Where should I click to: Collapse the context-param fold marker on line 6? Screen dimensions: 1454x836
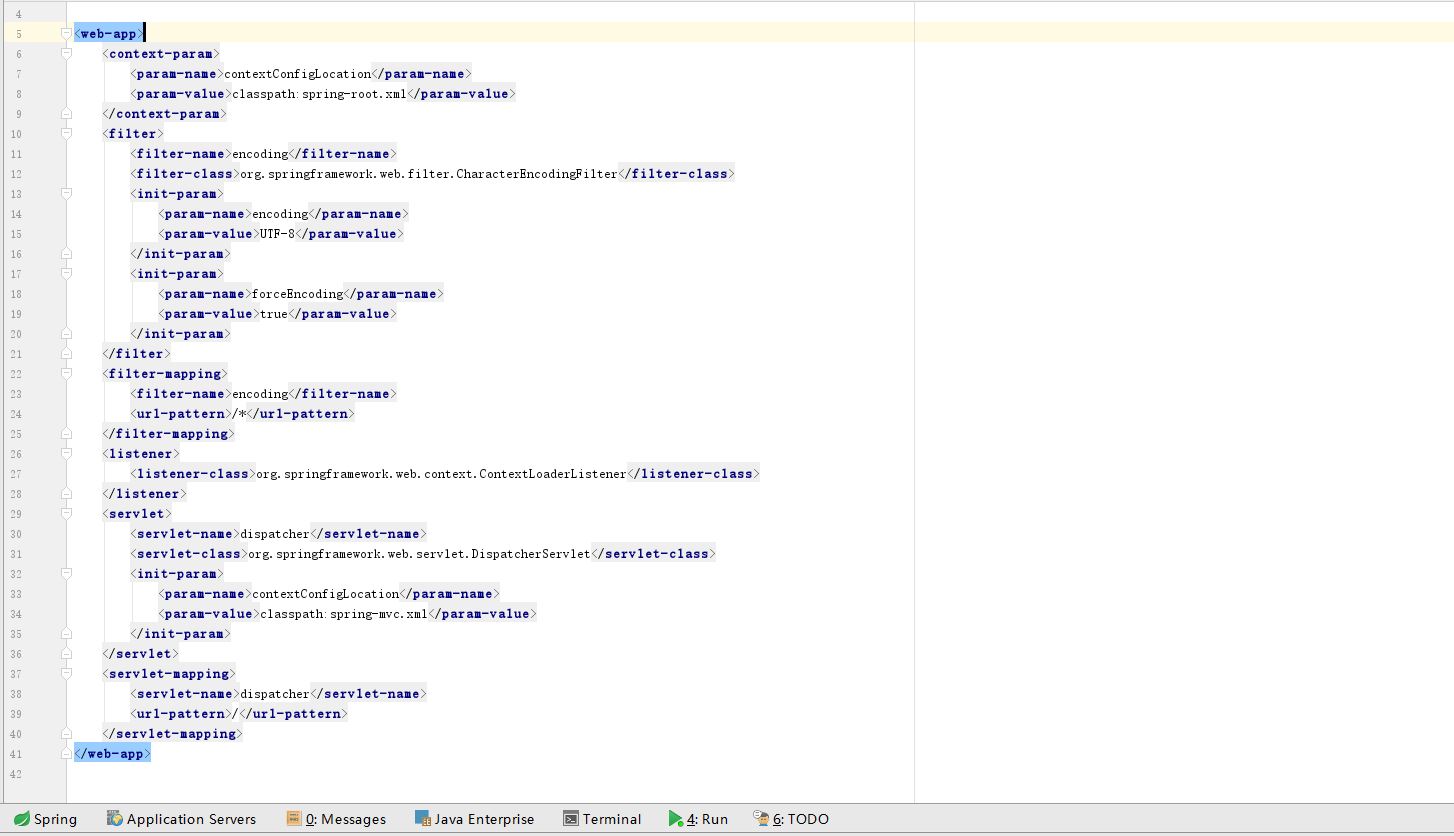tap(66, 54)
